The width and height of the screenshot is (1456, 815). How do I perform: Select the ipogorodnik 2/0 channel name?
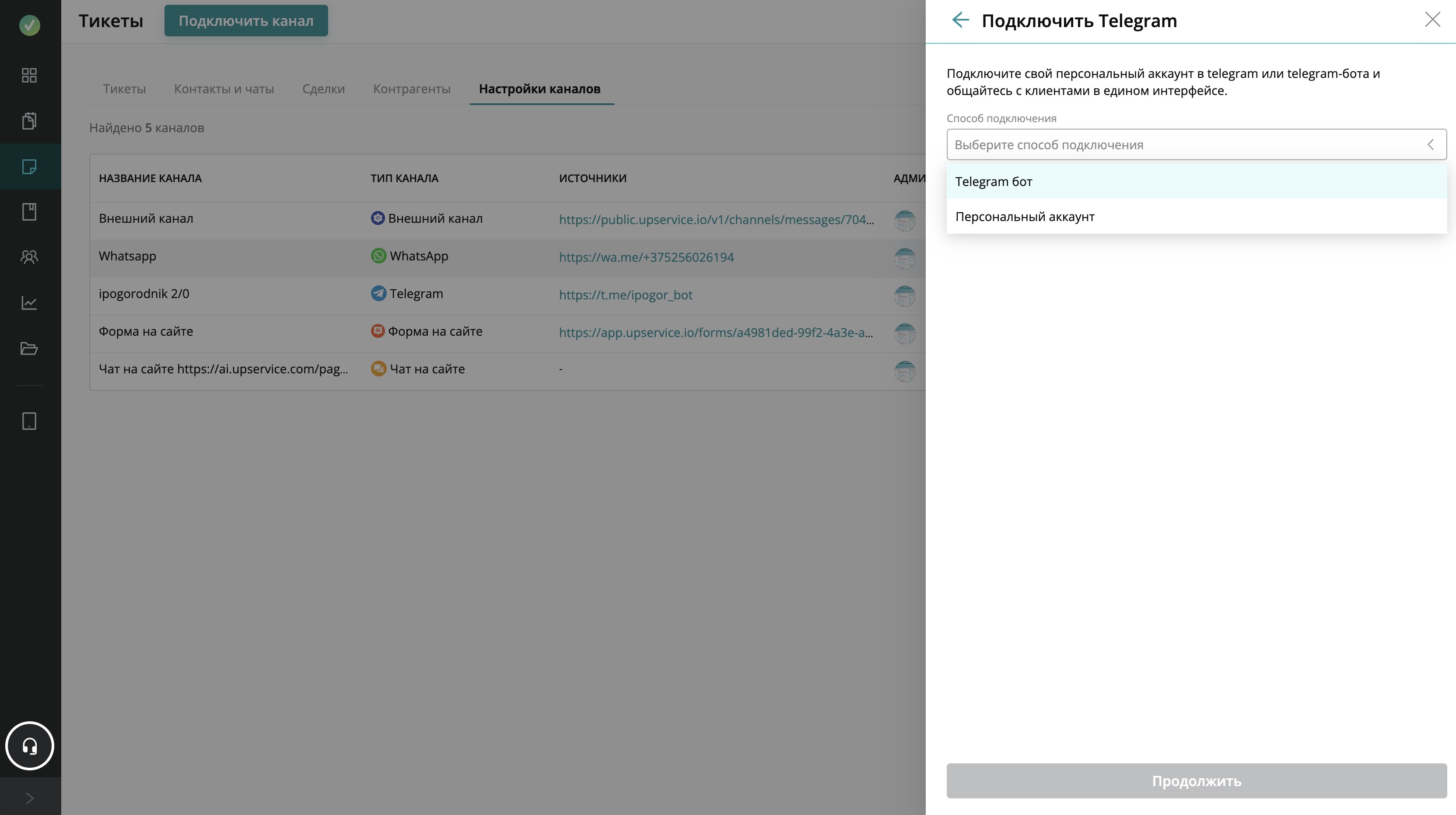coord(144,294)
